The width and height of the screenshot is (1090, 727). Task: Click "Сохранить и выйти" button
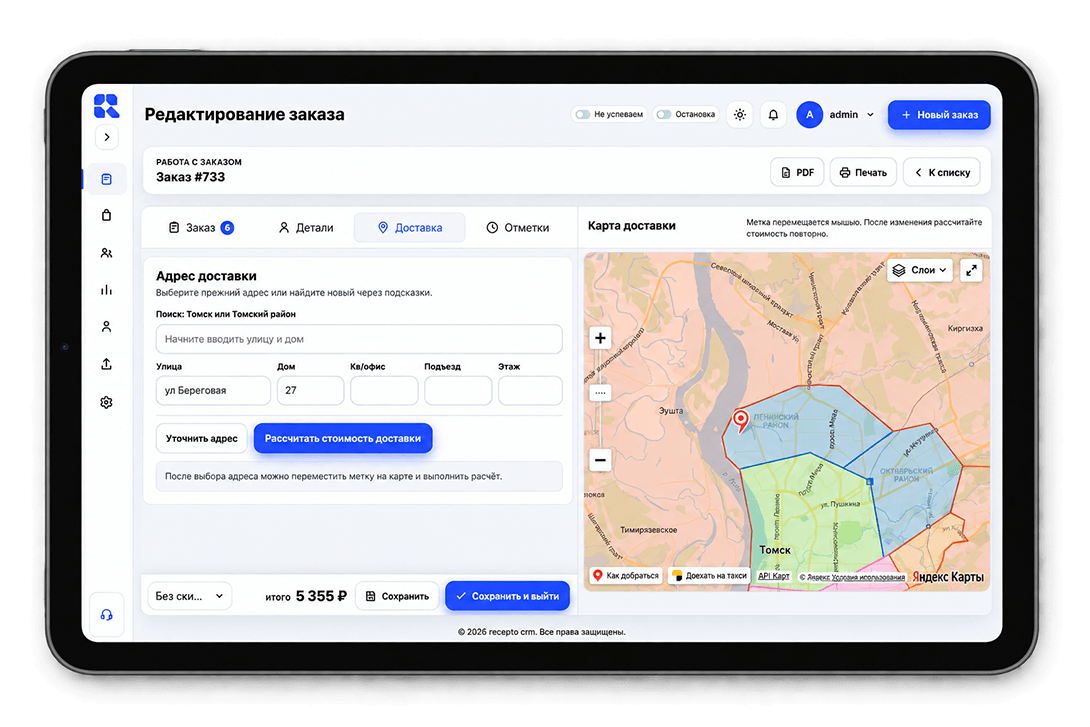tap(507, 596)
